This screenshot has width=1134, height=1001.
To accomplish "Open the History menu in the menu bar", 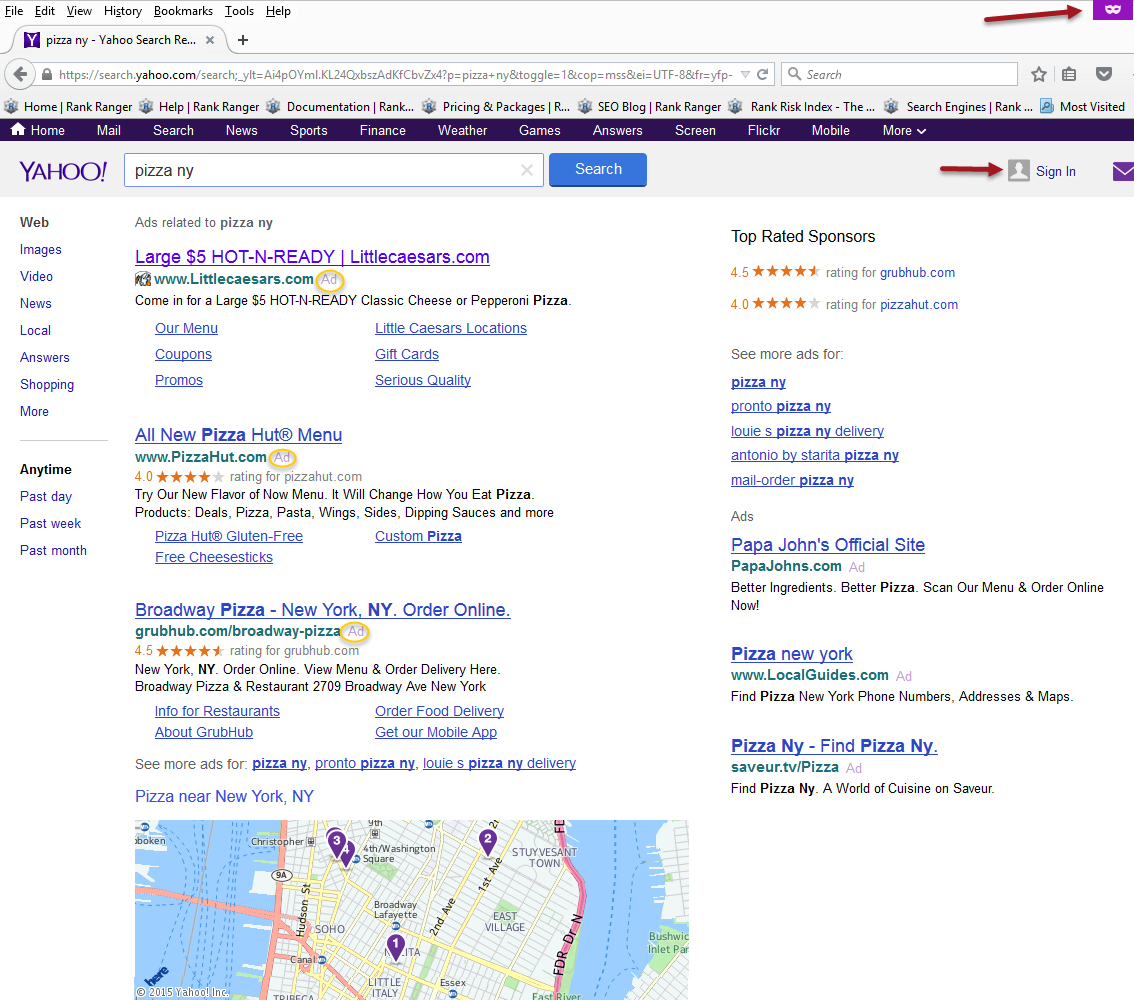I will pyautogui.click(x=123, y=11).
